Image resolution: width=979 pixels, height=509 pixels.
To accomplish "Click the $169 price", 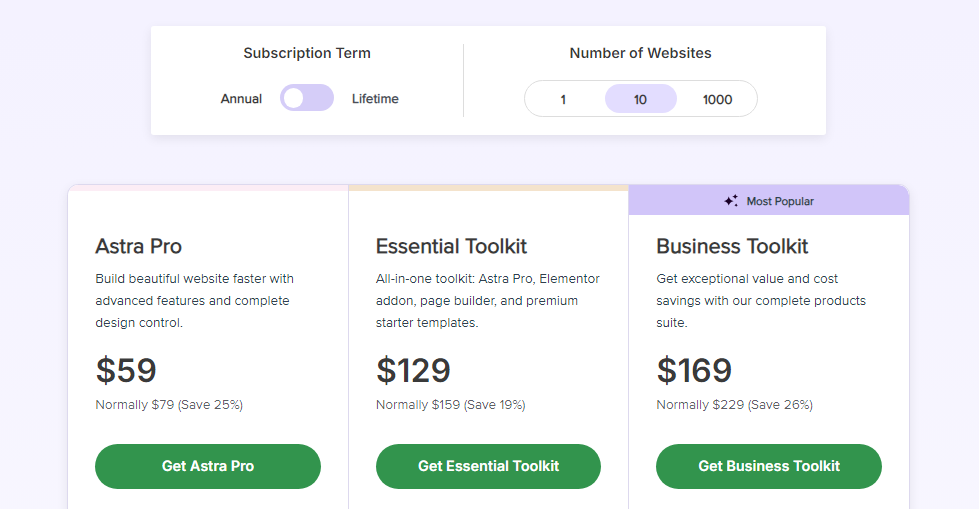I will [x=694, y=370].
